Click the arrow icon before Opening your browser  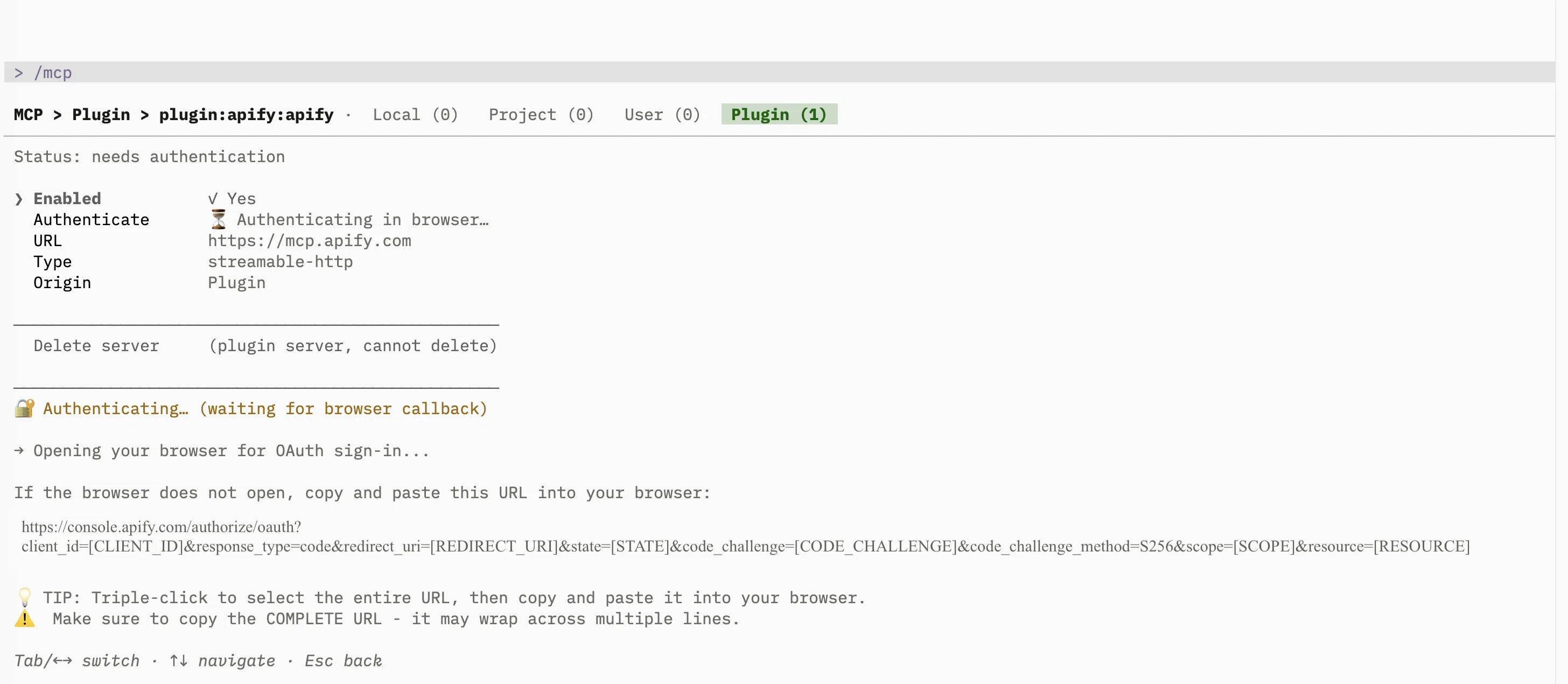click(19, 451)
